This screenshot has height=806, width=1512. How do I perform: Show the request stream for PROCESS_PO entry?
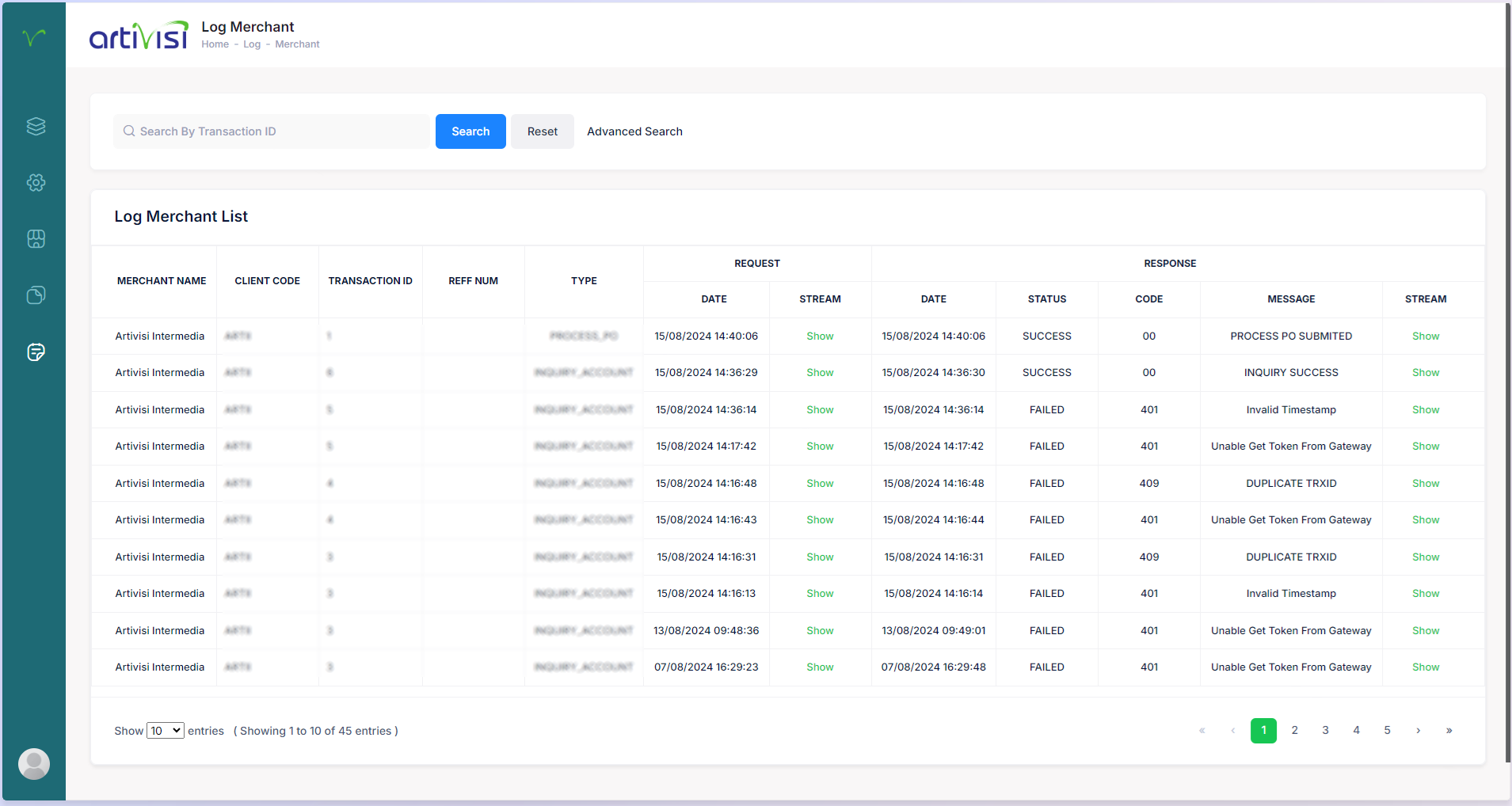pos(820,336)
